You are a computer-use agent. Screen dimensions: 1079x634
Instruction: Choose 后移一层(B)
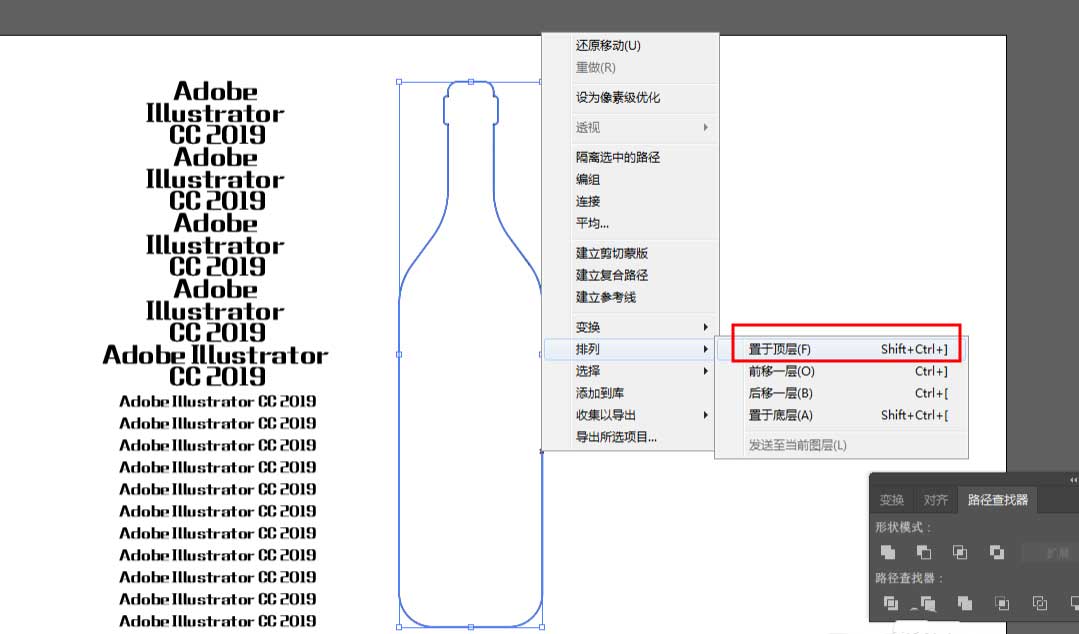tap(842, 393)
